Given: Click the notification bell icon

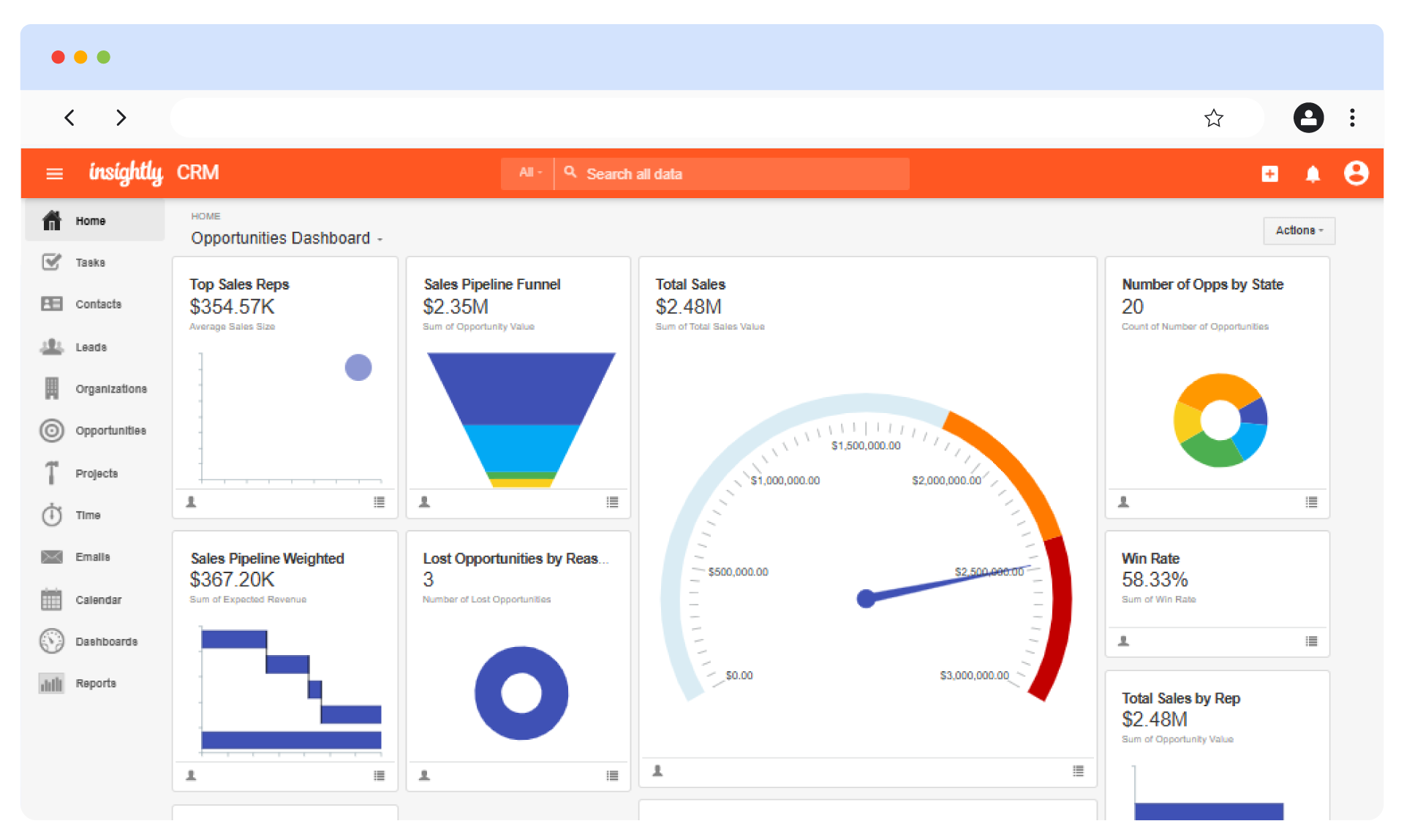Looking at the screenshot, I should click(1314, 172).
